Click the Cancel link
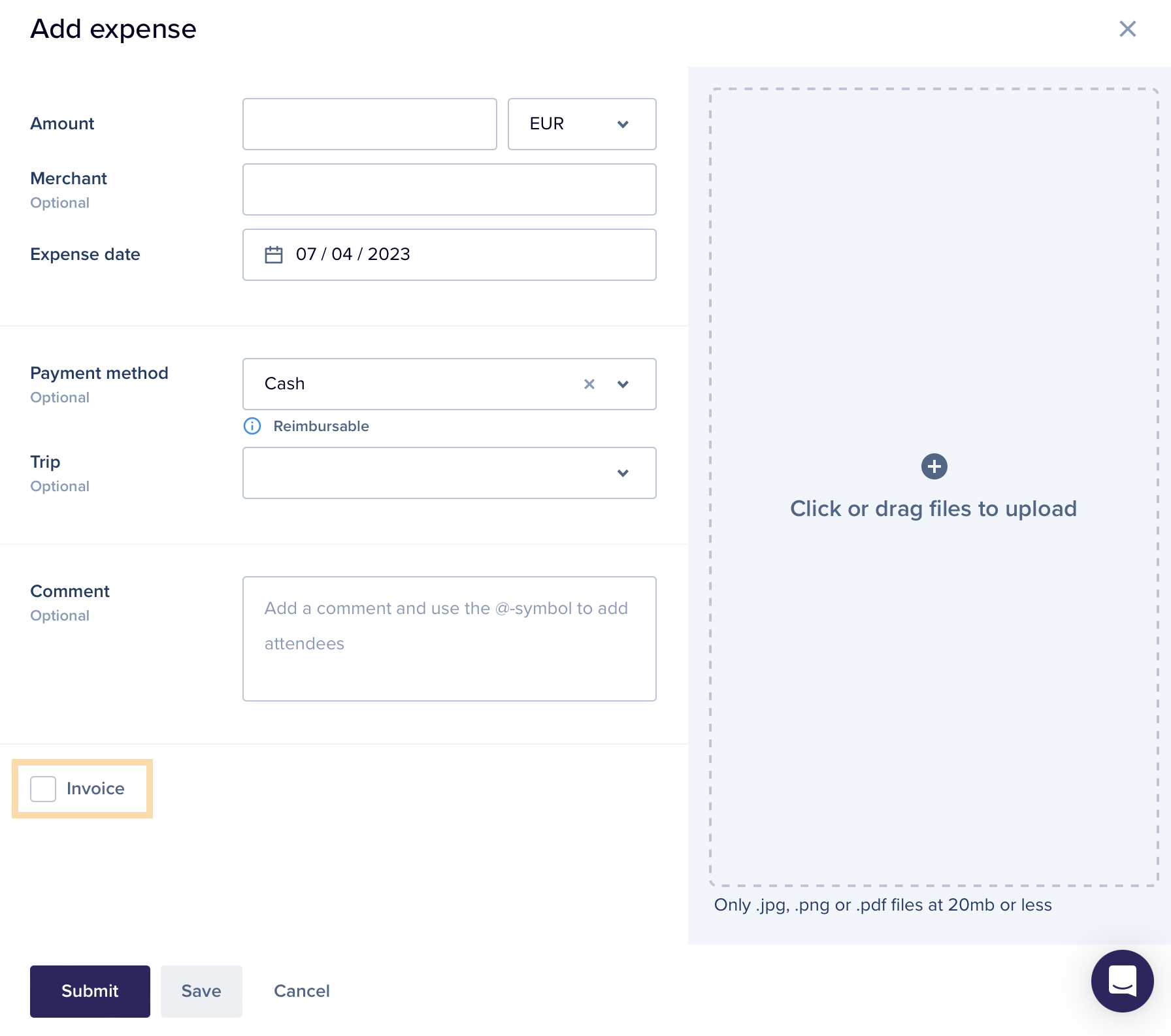 coord(302,992)
